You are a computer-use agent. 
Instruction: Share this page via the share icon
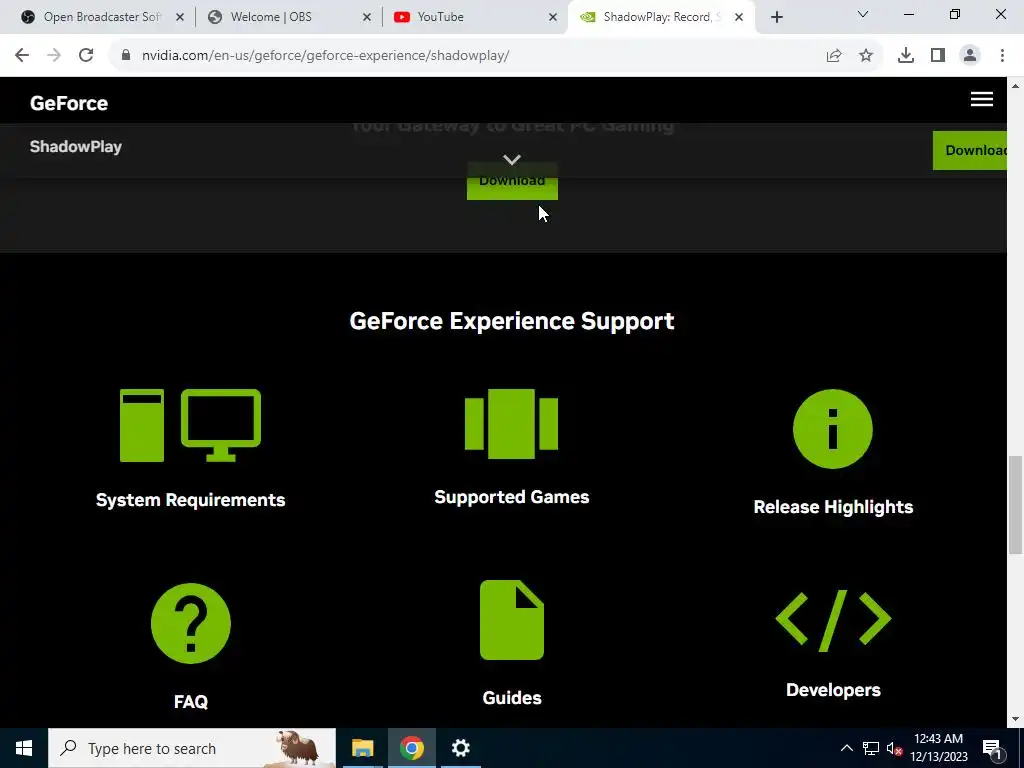(x=834, y=56)
